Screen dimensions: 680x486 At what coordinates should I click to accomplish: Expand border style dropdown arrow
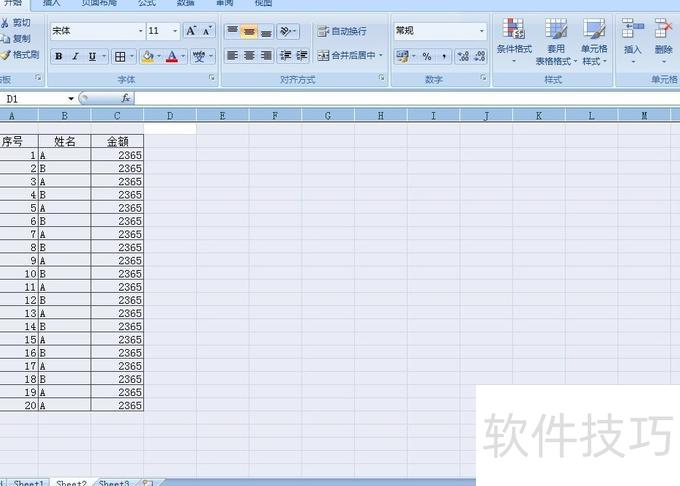(132, 56)
